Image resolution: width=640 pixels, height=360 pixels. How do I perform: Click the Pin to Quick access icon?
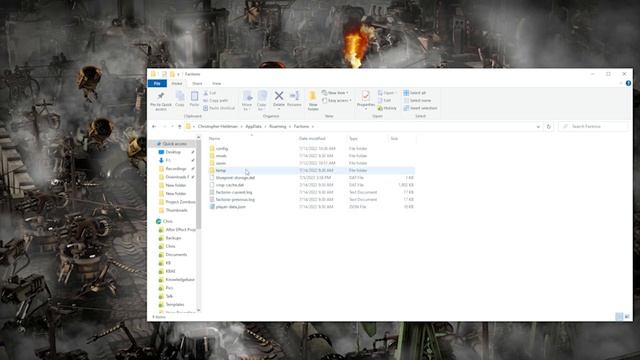161,96
